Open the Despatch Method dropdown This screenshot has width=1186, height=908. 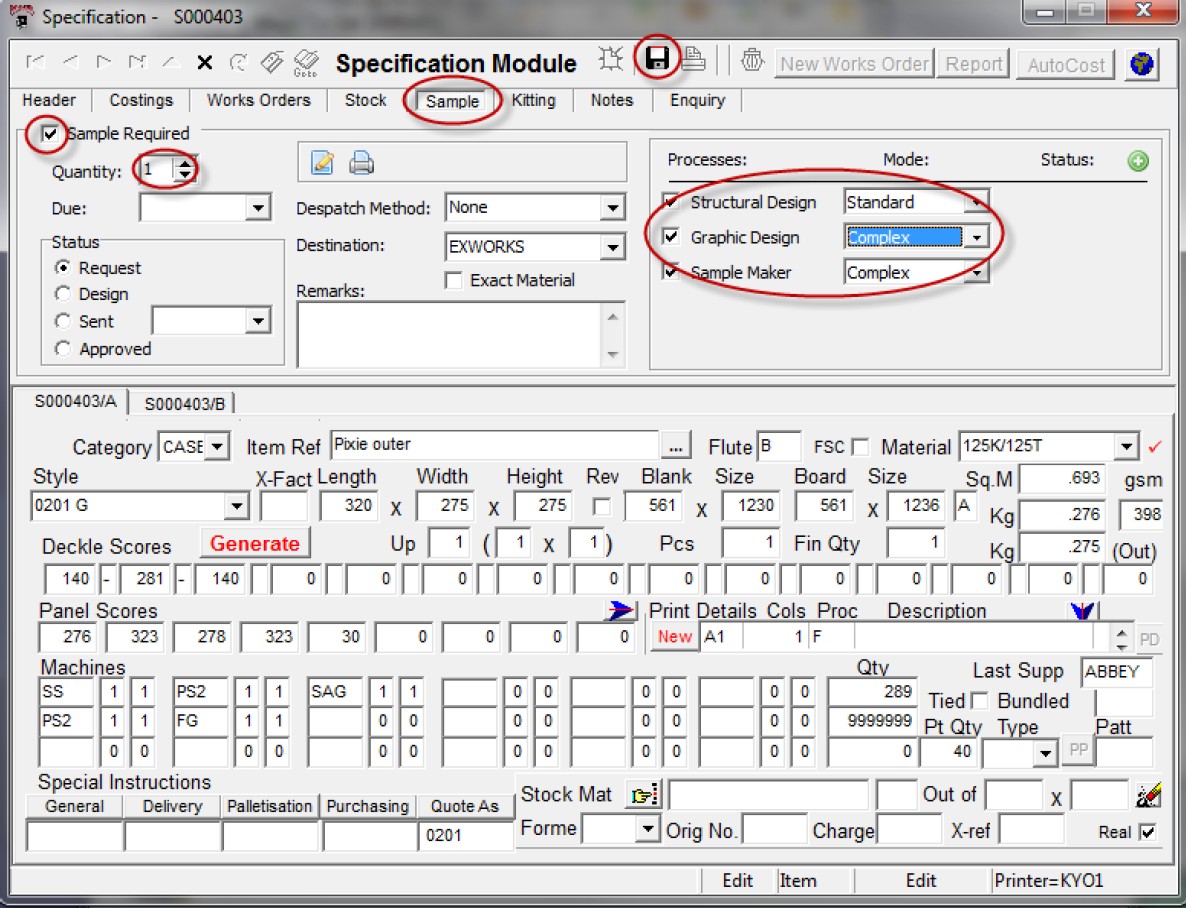click(613, 208)
